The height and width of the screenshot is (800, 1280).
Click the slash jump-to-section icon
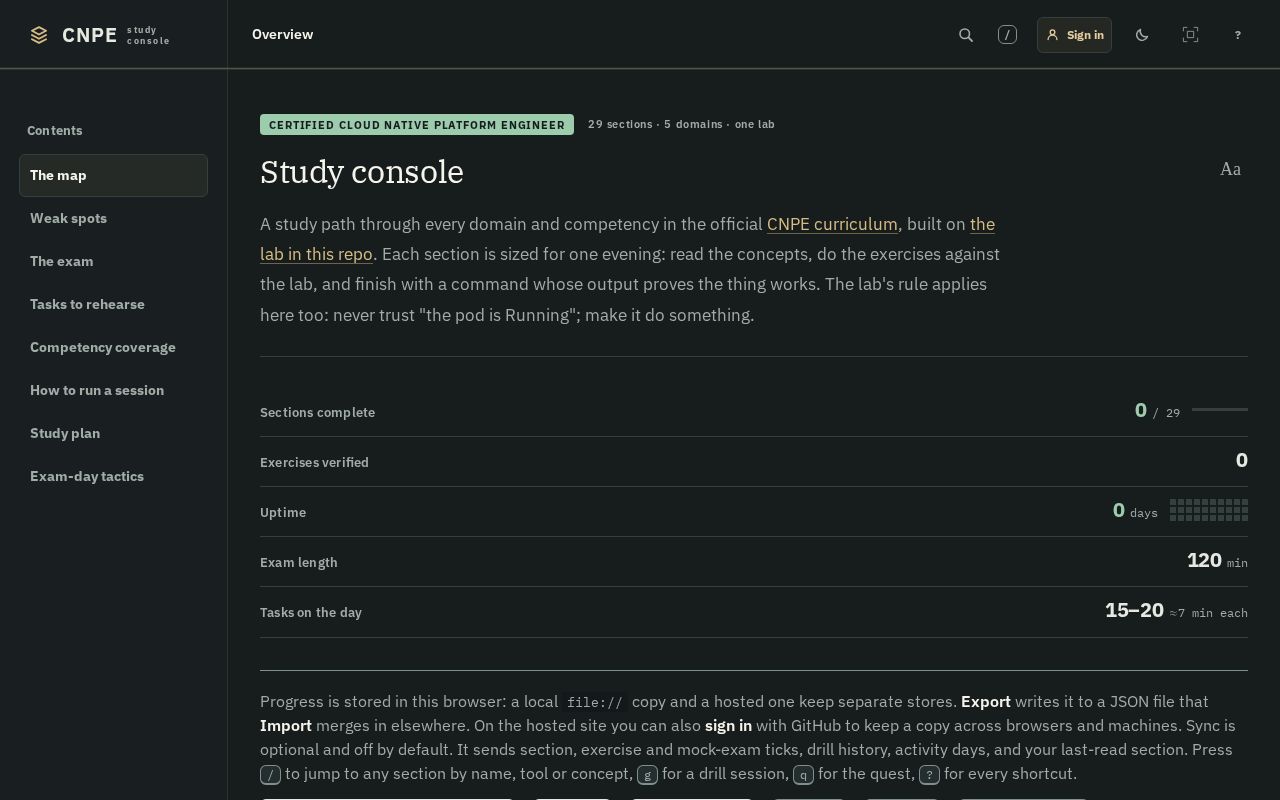[1007, 35]
